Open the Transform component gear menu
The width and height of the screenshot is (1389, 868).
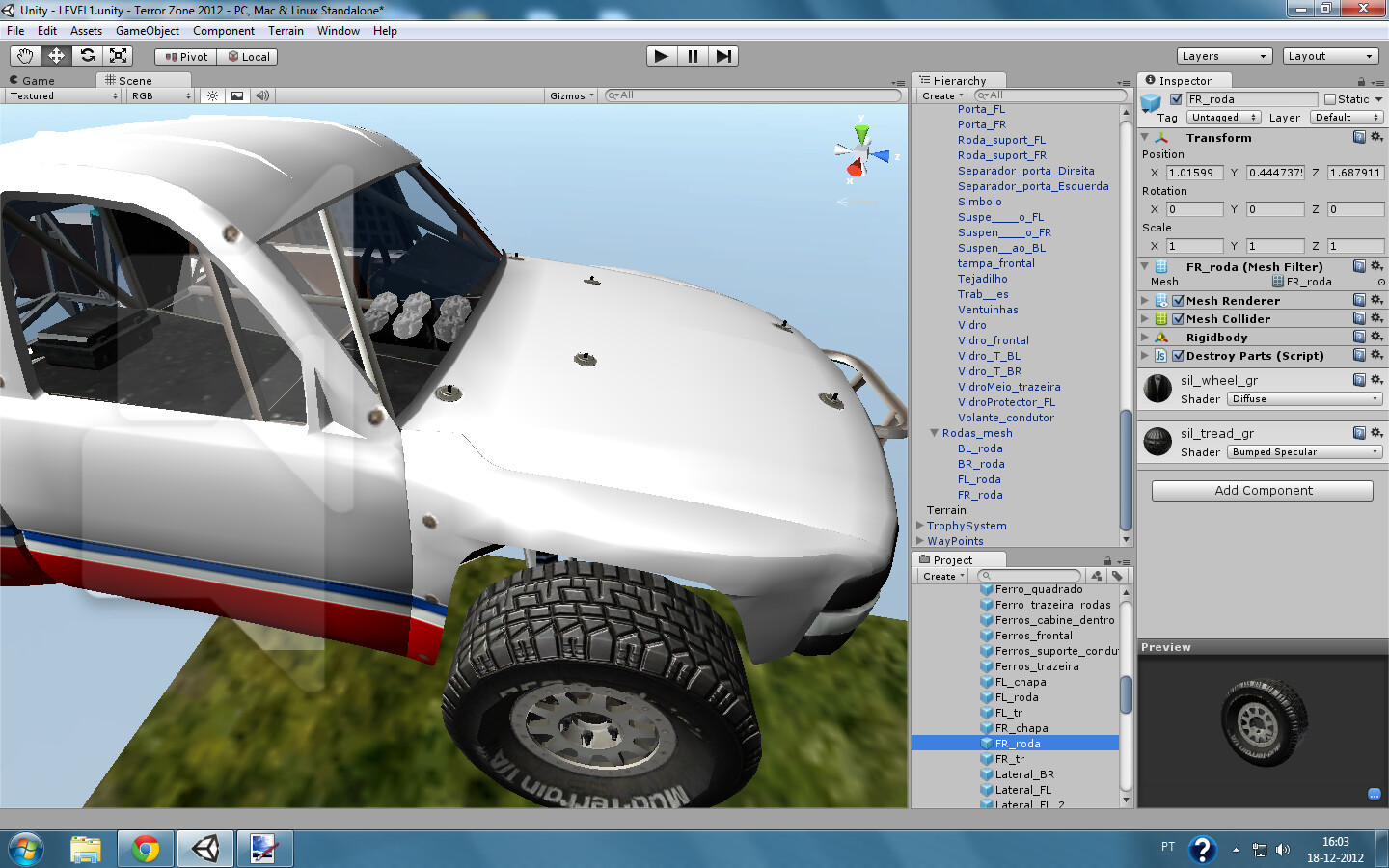coord(1377,137)
